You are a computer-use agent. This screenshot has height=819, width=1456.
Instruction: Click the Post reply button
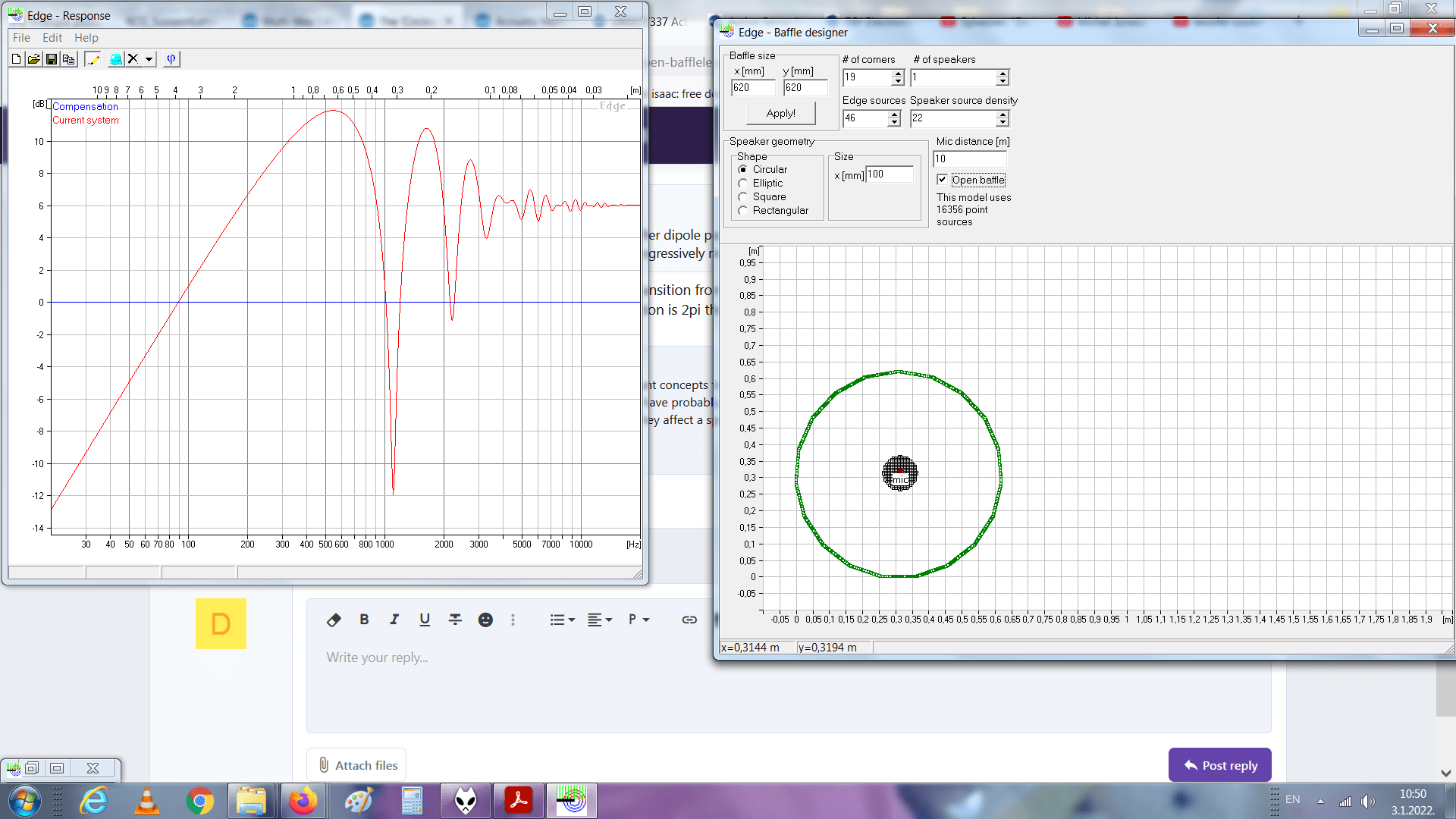coord(1219,765)
